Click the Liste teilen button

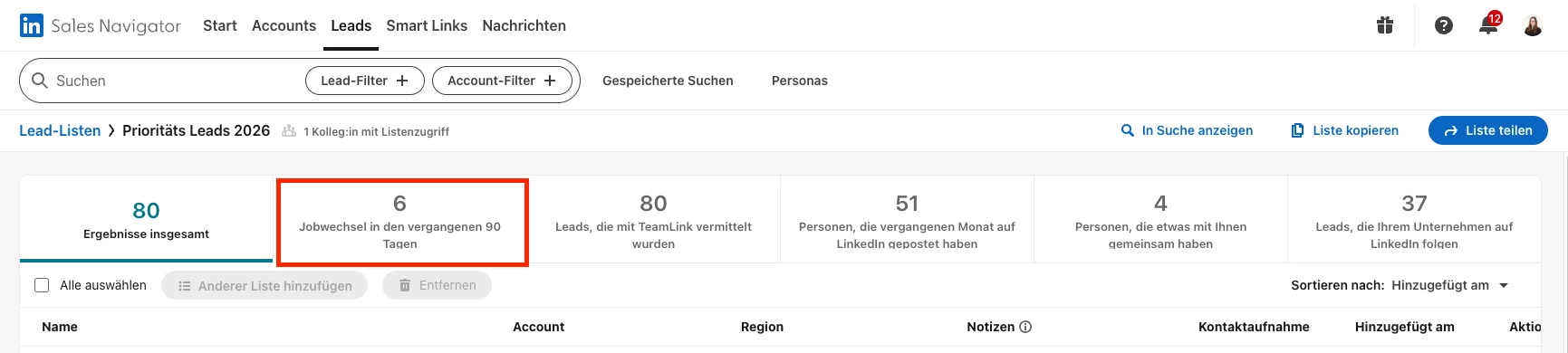pyautogui.click(x=1488, y=130)
